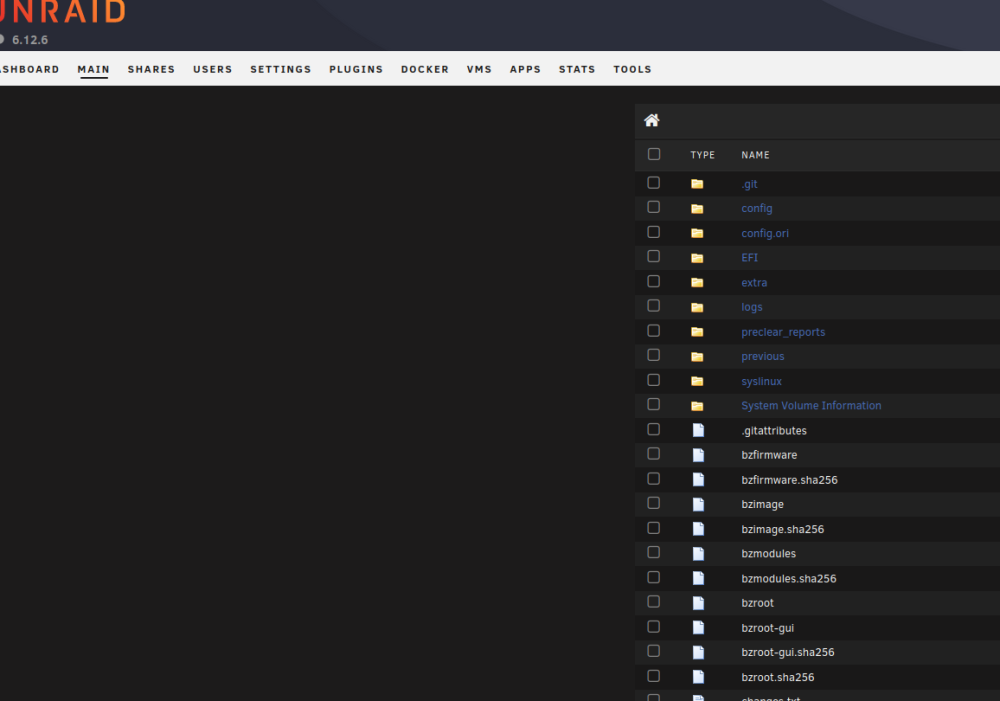Click the syslinux folder icon
Screen dimensions: 1000x701
(697, 381)
